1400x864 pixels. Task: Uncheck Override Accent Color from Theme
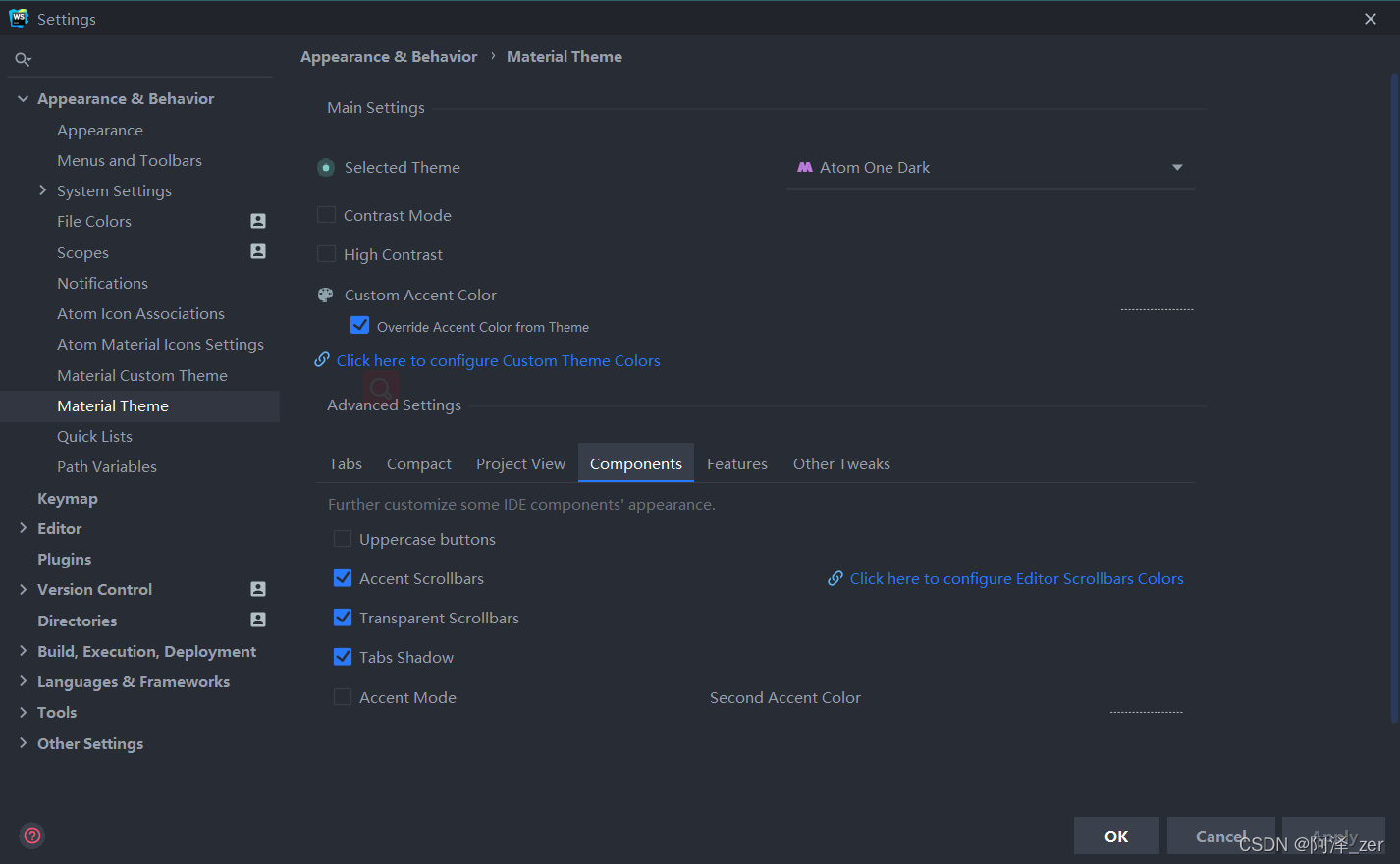click(360, 325)
